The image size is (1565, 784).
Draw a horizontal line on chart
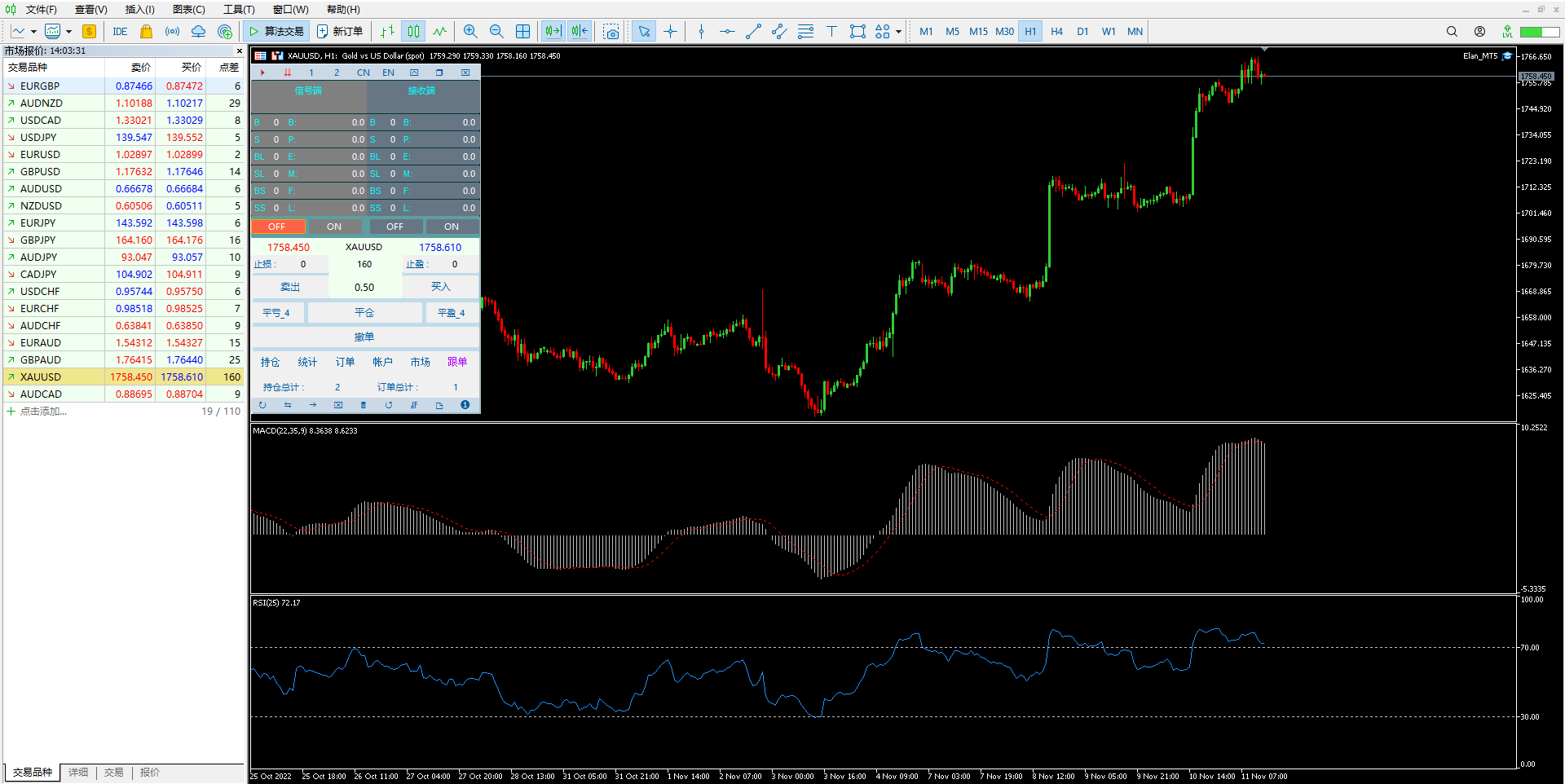(727, 32)
